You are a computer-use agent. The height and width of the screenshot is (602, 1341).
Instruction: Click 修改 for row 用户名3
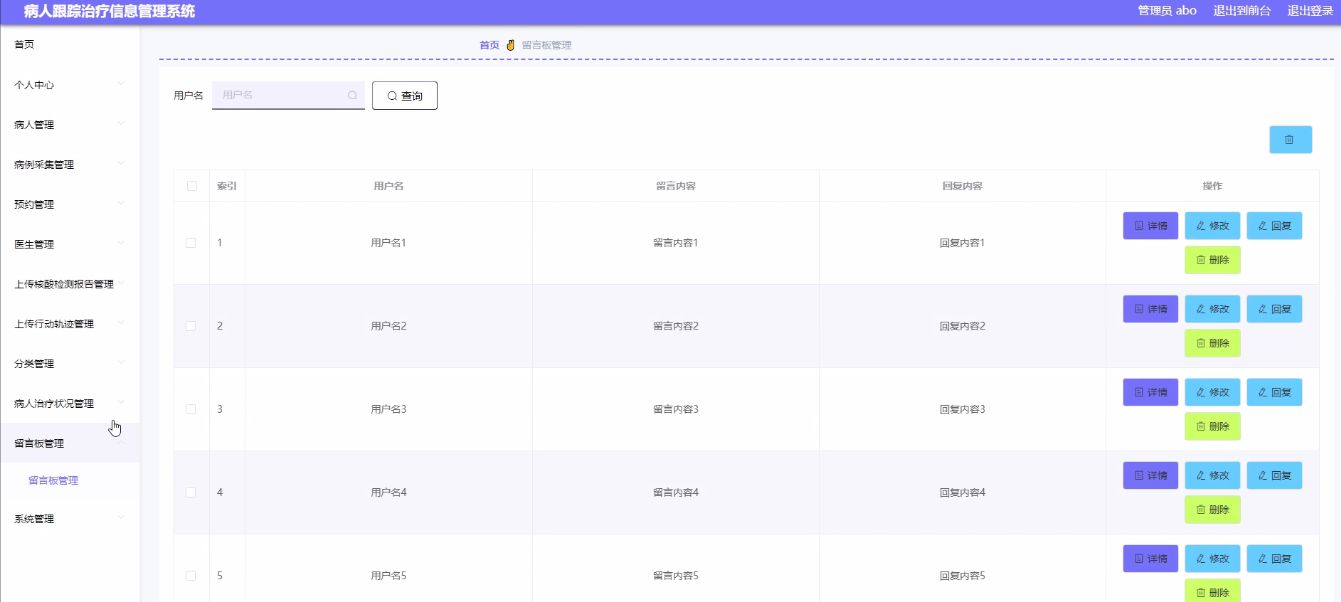pyautogui.click(x=1213, y=392)
